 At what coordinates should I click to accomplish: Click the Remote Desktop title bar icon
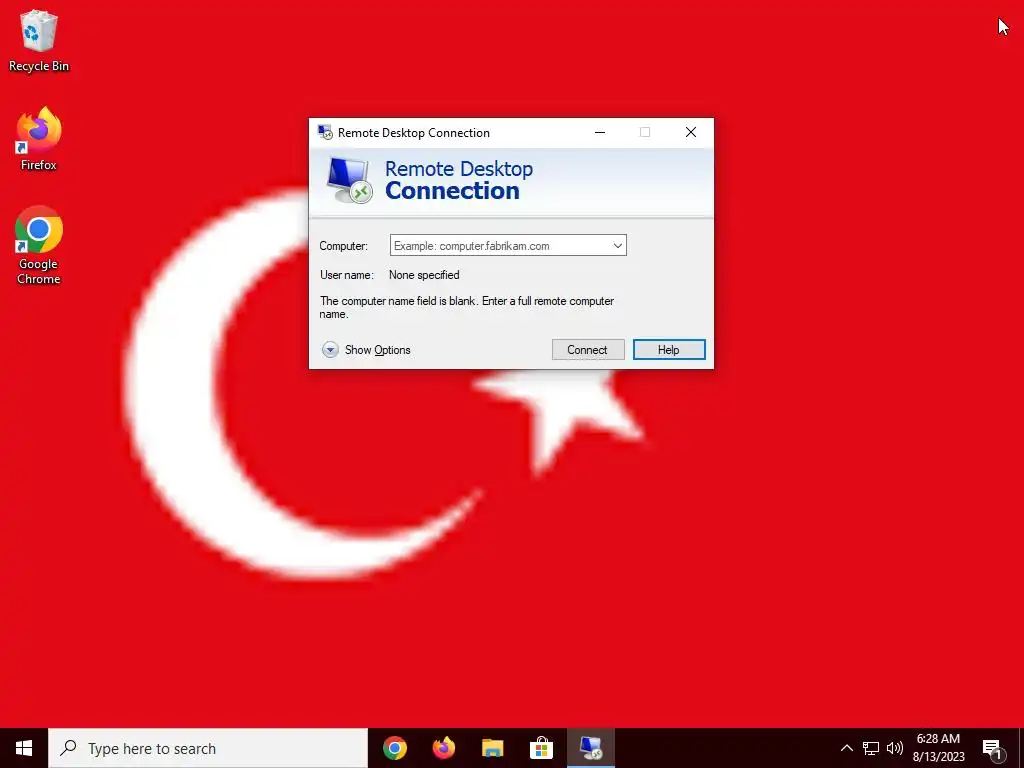325,133
